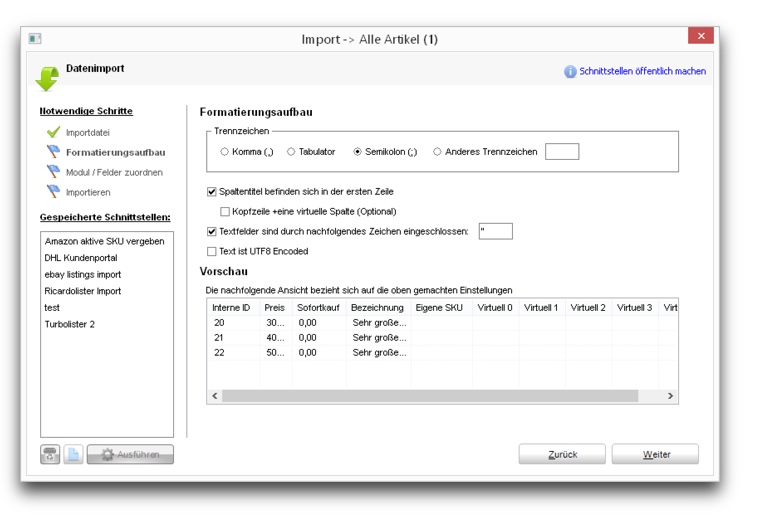
Task: Toggle Textfelder sind durch nachfolgendes Zeichen eingeschlossen
Action: tap(211, 231)
